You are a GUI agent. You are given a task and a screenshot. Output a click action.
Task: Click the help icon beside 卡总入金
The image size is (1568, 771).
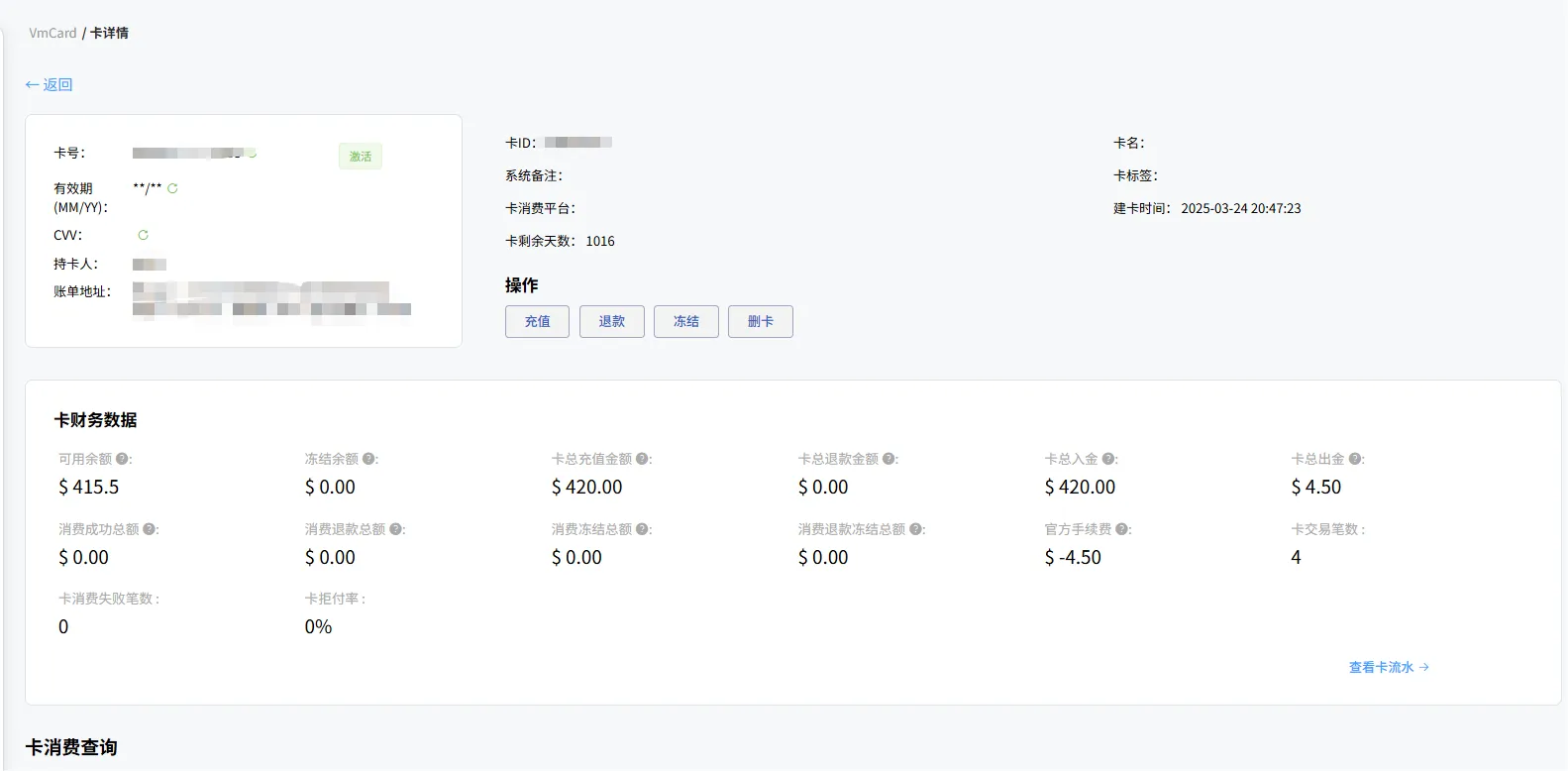click(x=1108, y=459)
